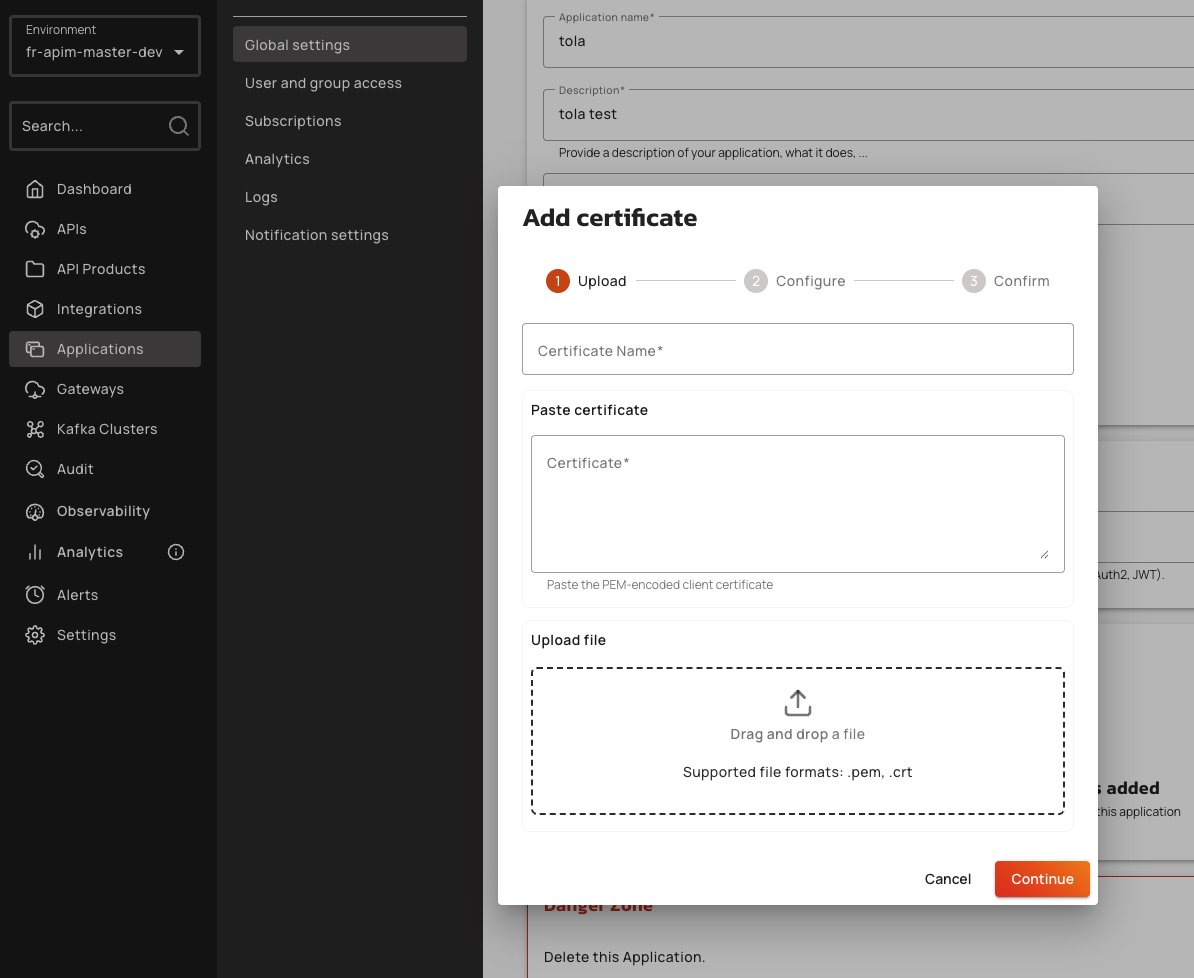Click the search magnifier icon
Screen dimensions: 1194x978
(178, 126)
